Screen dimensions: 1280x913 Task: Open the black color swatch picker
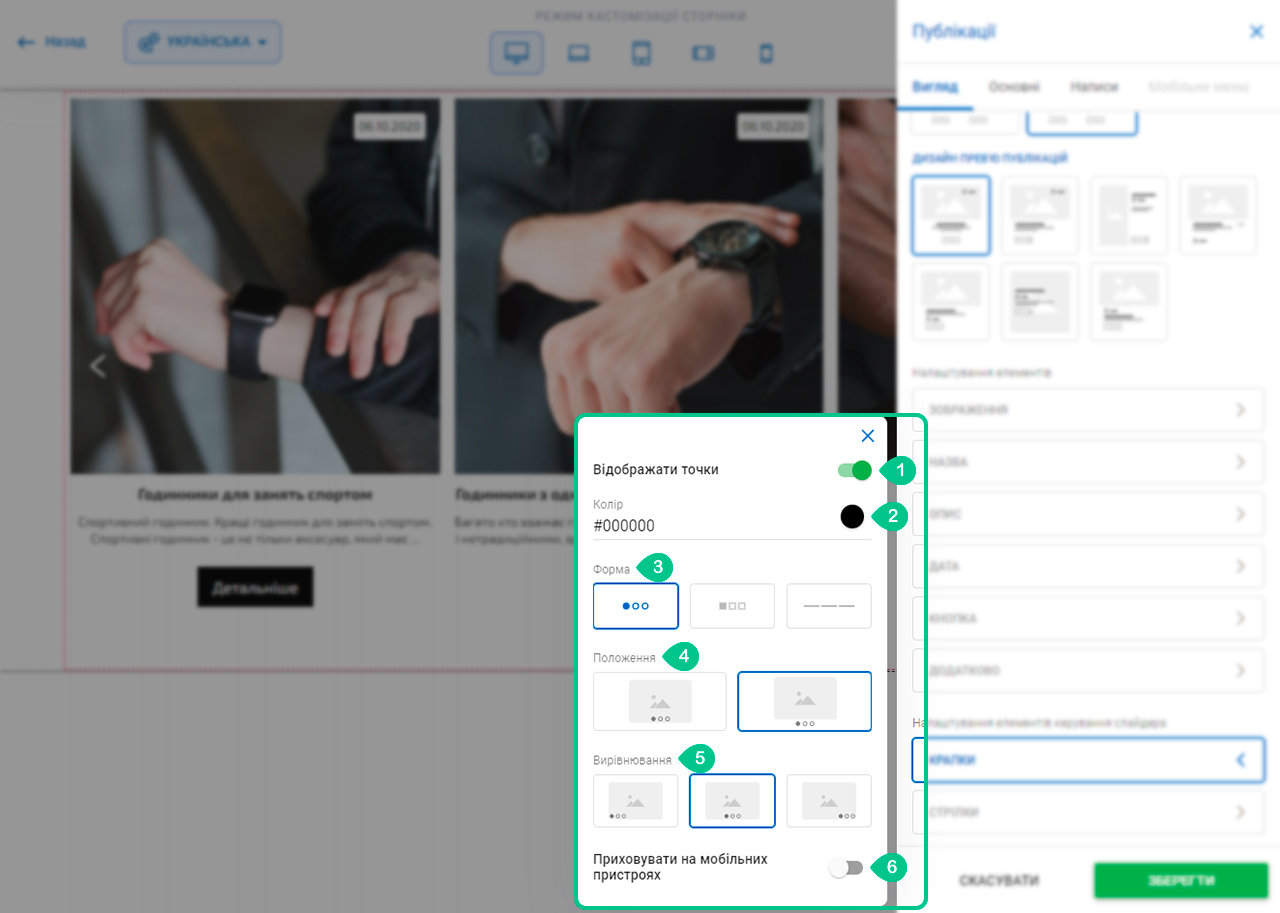coord(852,517)
